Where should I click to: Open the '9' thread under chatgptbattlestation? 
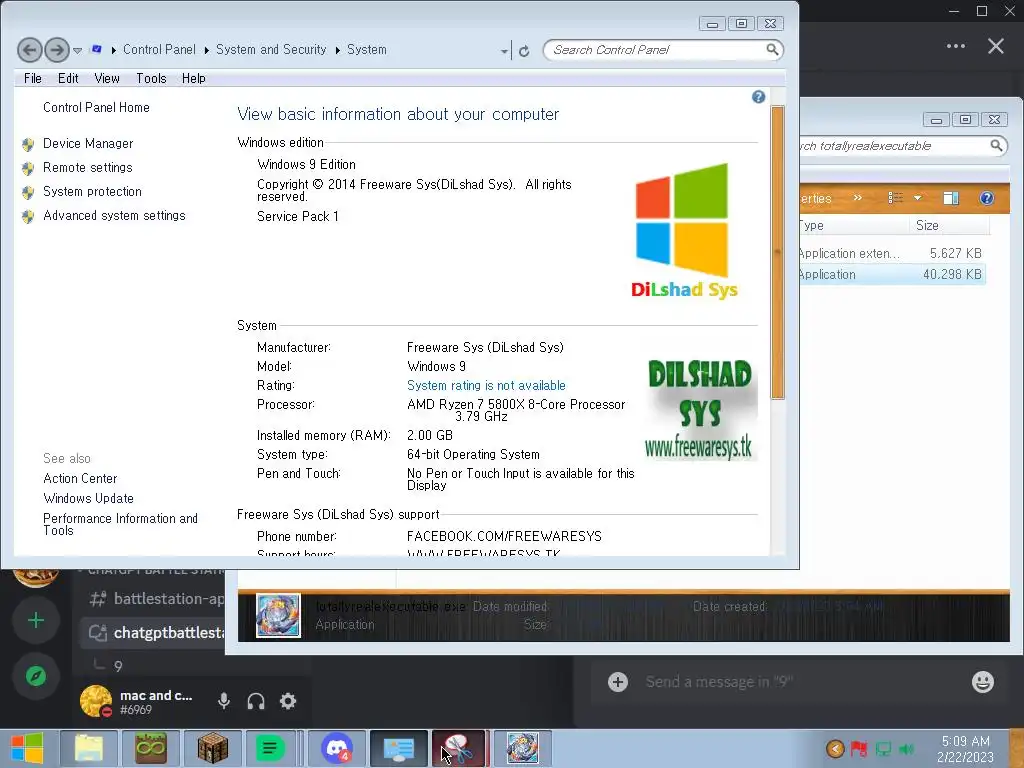[x=118, y=666]
